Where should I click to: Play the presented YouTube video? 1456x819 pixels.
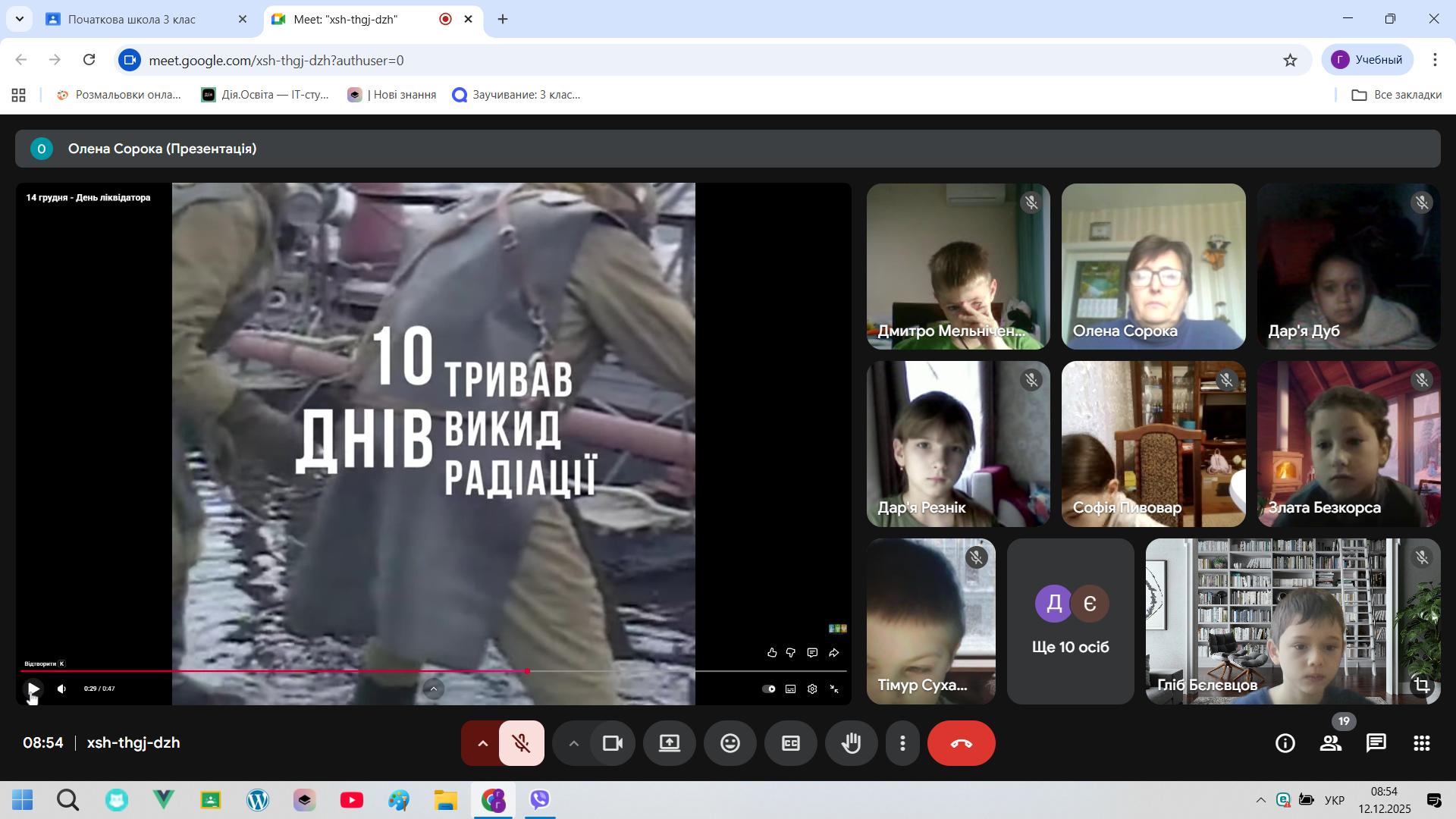pyautogui.click(x=33, y=689)
